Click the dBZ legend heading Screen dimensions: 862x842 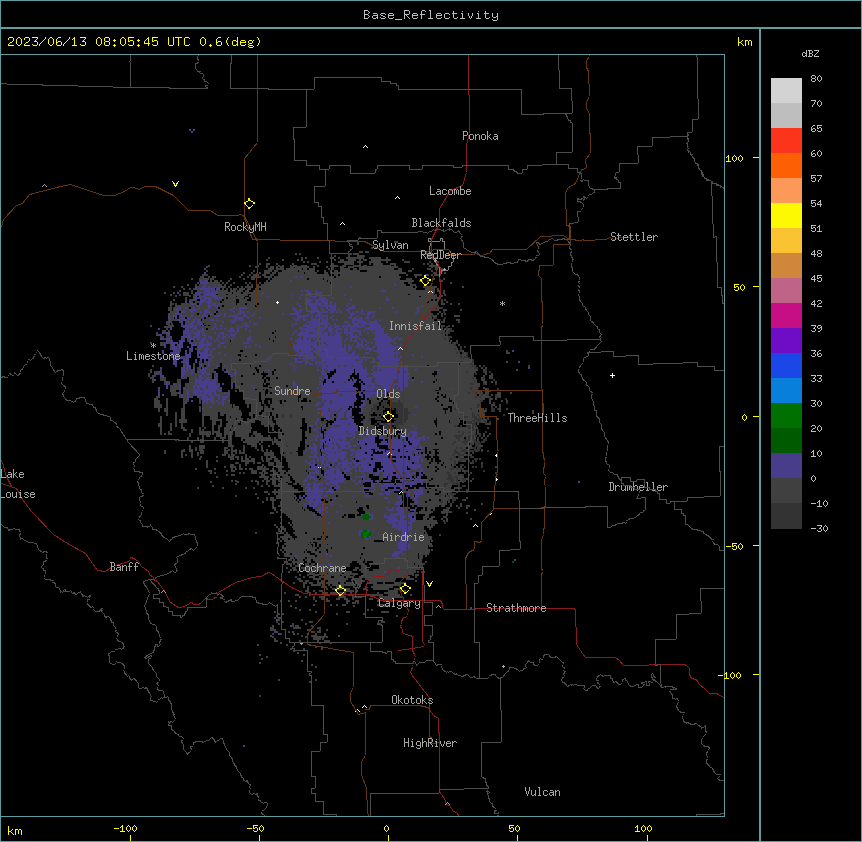pyautogui.click(x=810, y=54)
